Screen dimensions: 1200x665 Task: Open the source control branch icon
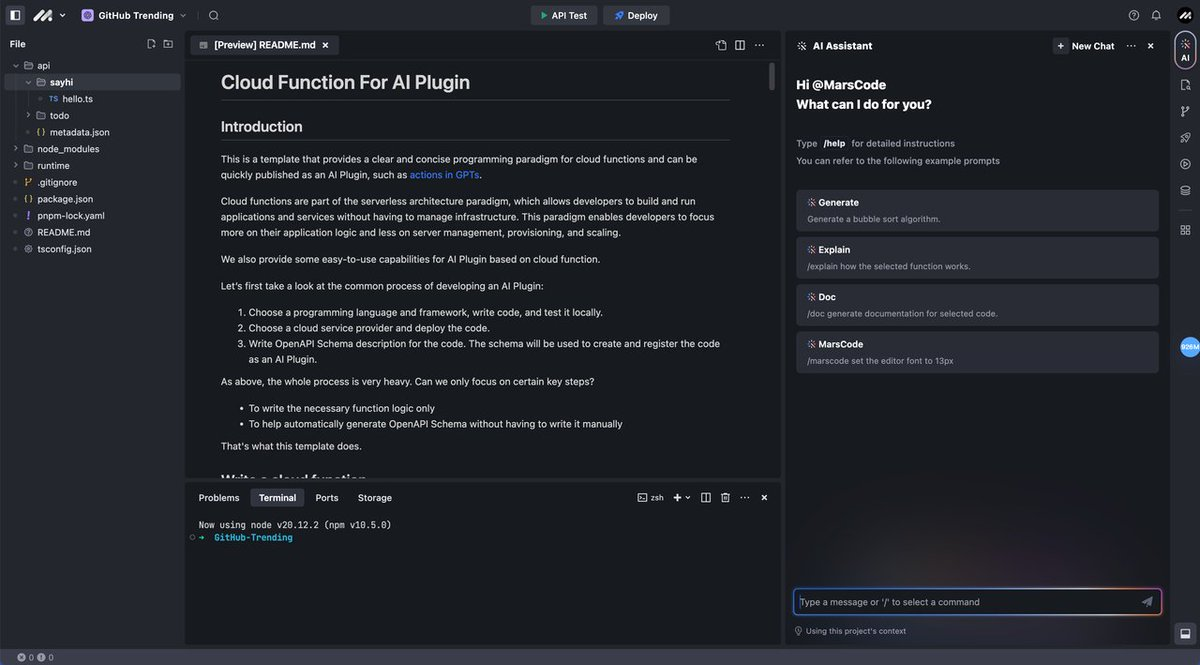click(1185, 111)
